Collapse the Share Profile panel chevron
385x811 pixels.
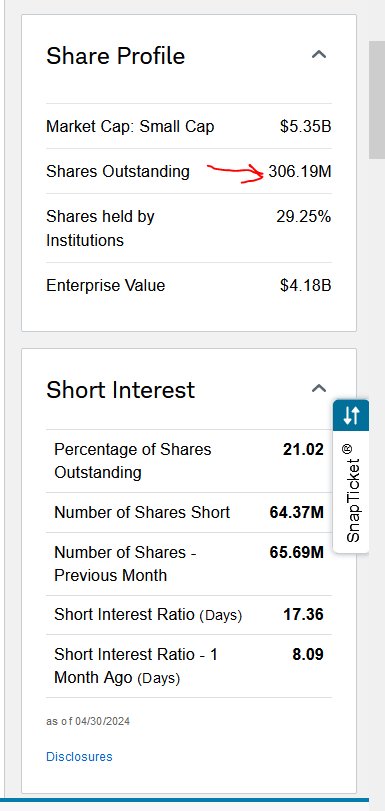coord(319,54)
